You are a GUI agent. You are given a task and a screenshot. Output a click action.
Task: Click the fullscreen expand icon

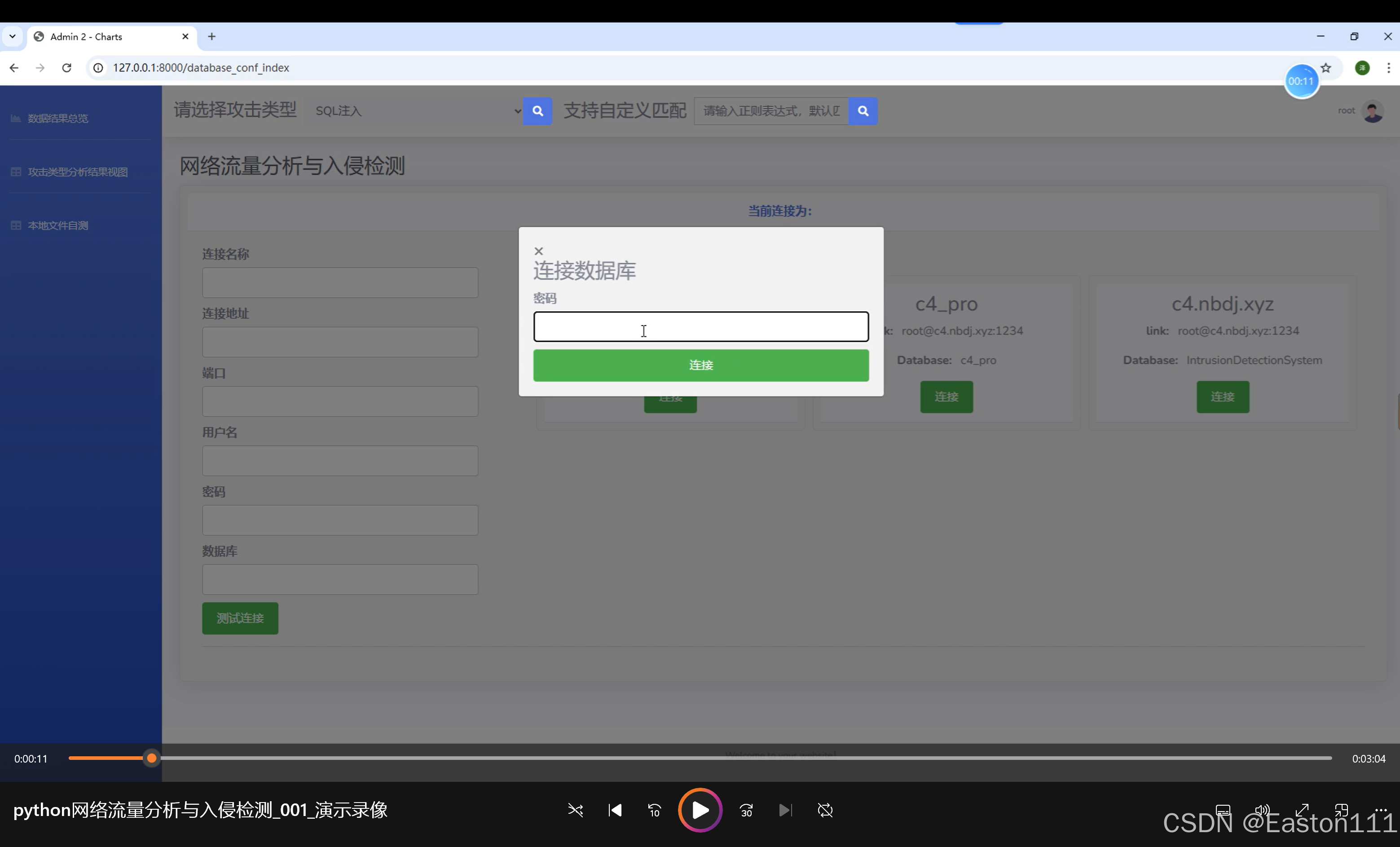(x=1302, y=810)
